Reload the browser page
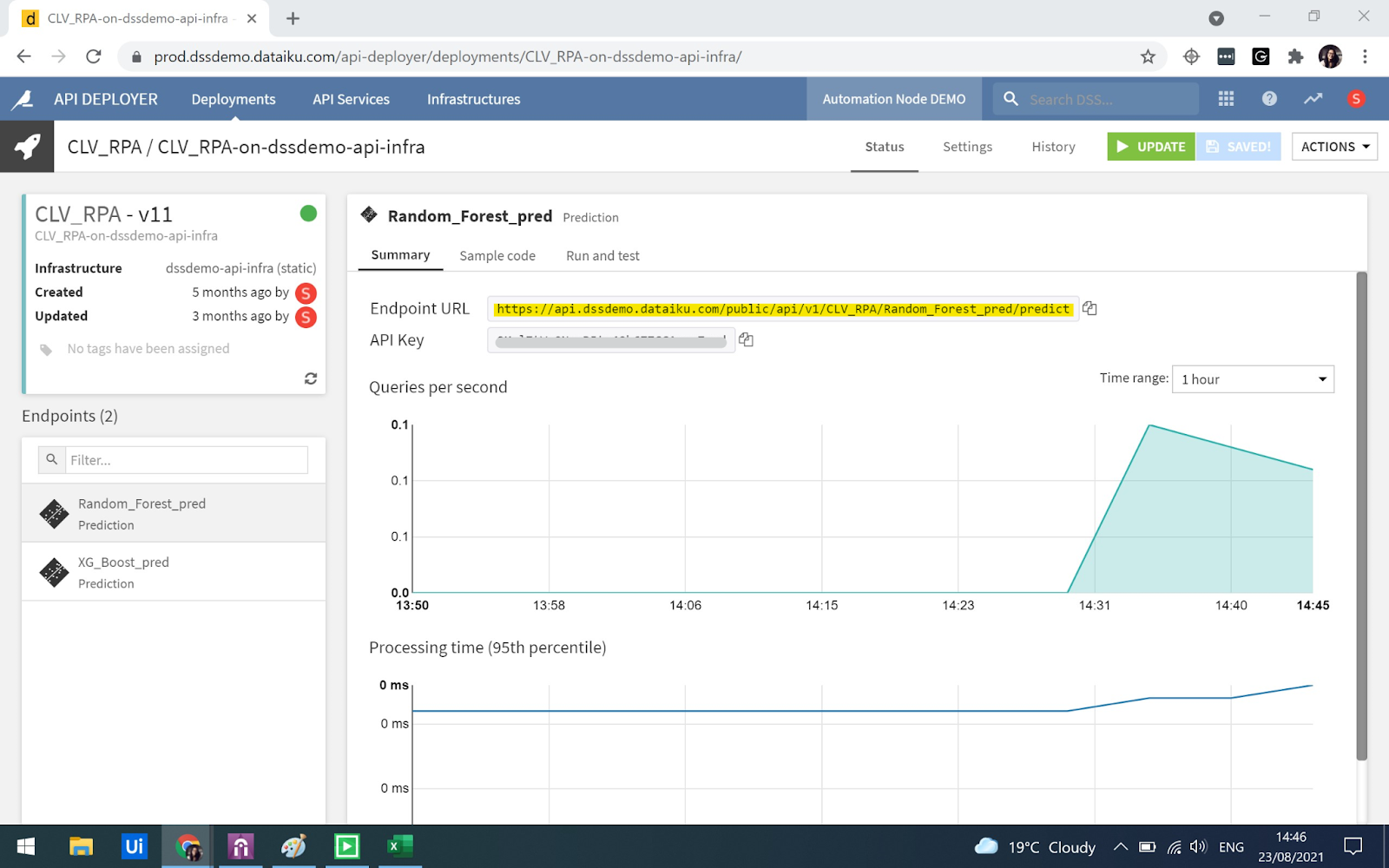Viewport: 1389px width, 868px height. [94, 56]
